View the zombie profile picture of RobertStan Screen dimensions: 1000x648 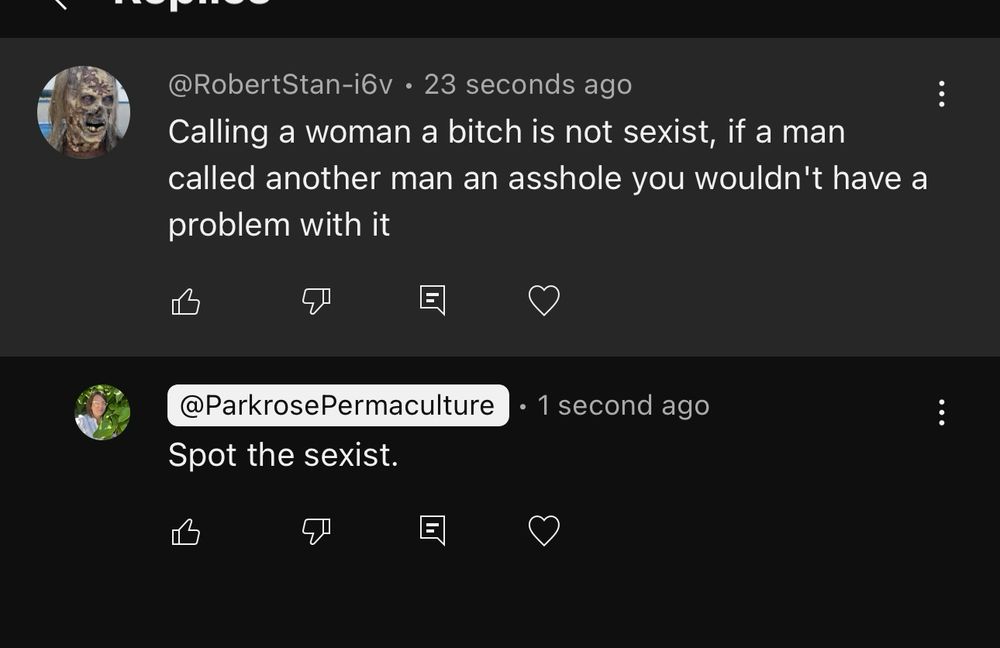pyautogui.click(x=84, y=112)
